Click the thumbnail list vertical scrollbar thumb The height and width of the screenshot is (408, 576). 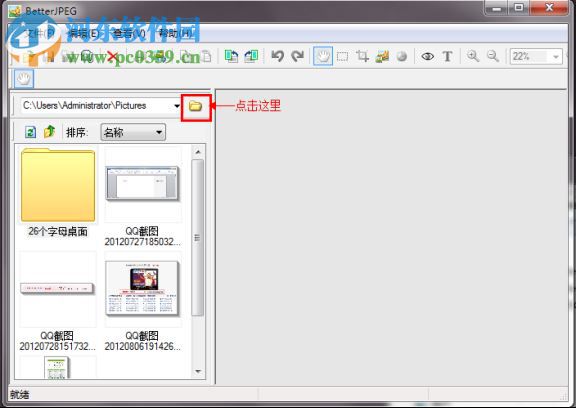tap(198, 238)
